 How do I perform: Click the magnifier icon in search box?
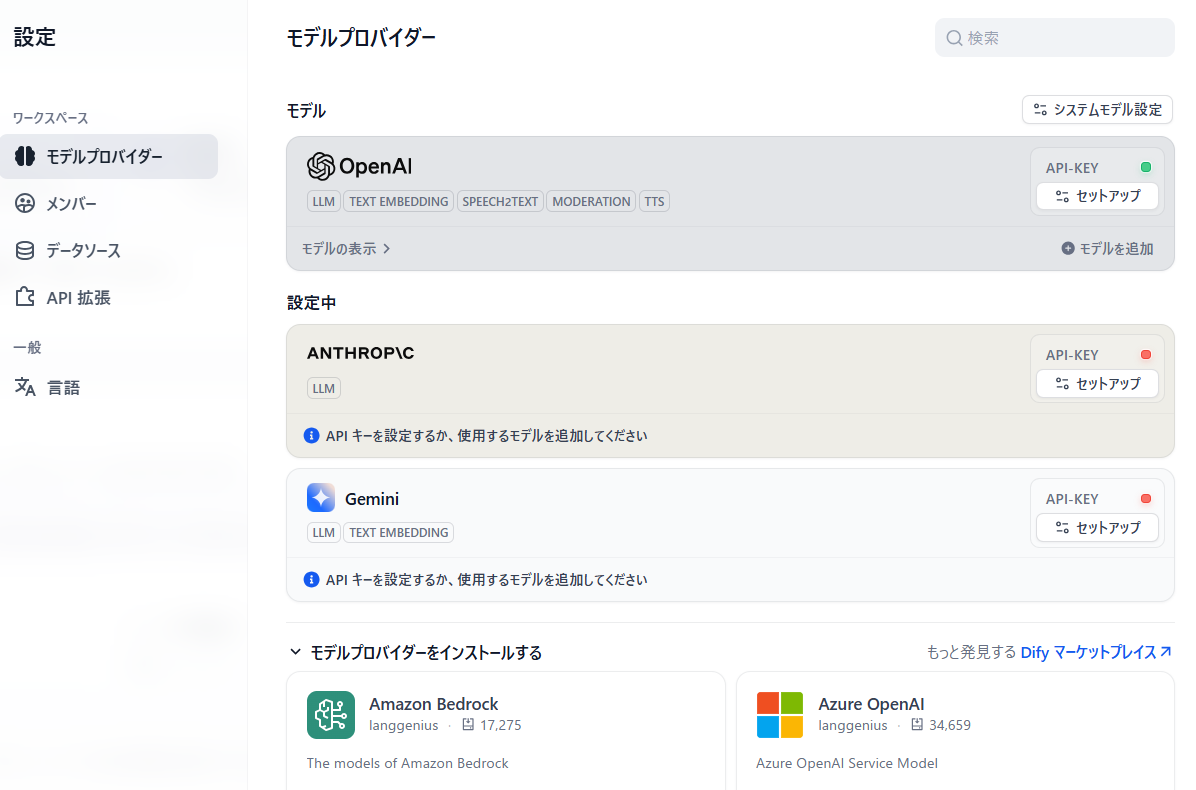point(954,38)
